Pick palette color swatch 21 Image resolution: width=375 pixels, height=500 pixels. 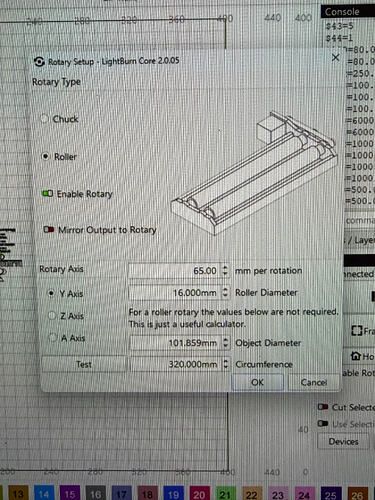click(225, 493)
